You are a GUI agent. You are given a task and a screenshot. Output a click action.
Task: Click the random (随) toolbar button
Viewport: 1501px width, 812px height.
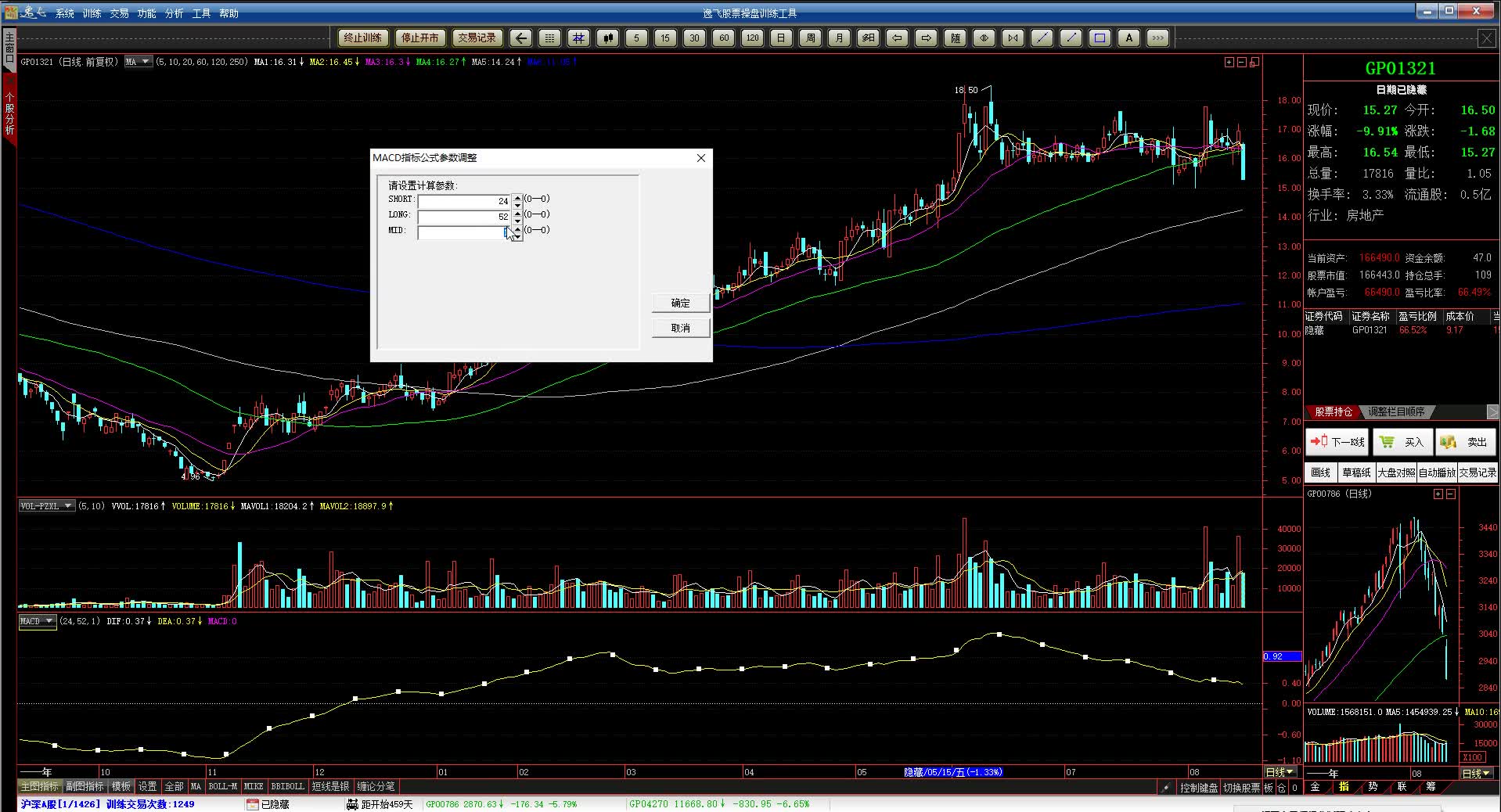tap(955, 38)
